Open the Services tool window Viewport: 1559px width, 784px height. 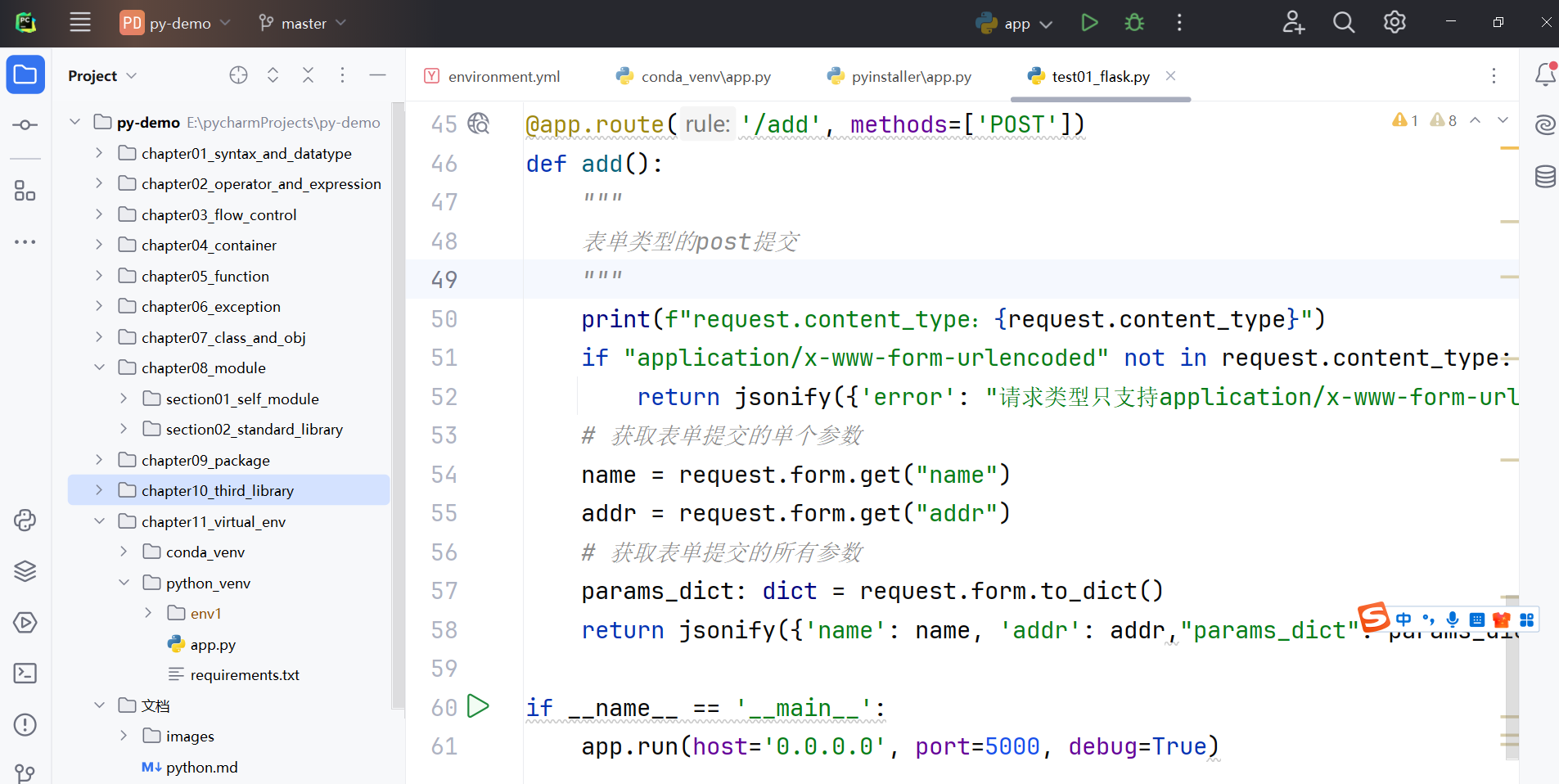(x=25, y=622)
